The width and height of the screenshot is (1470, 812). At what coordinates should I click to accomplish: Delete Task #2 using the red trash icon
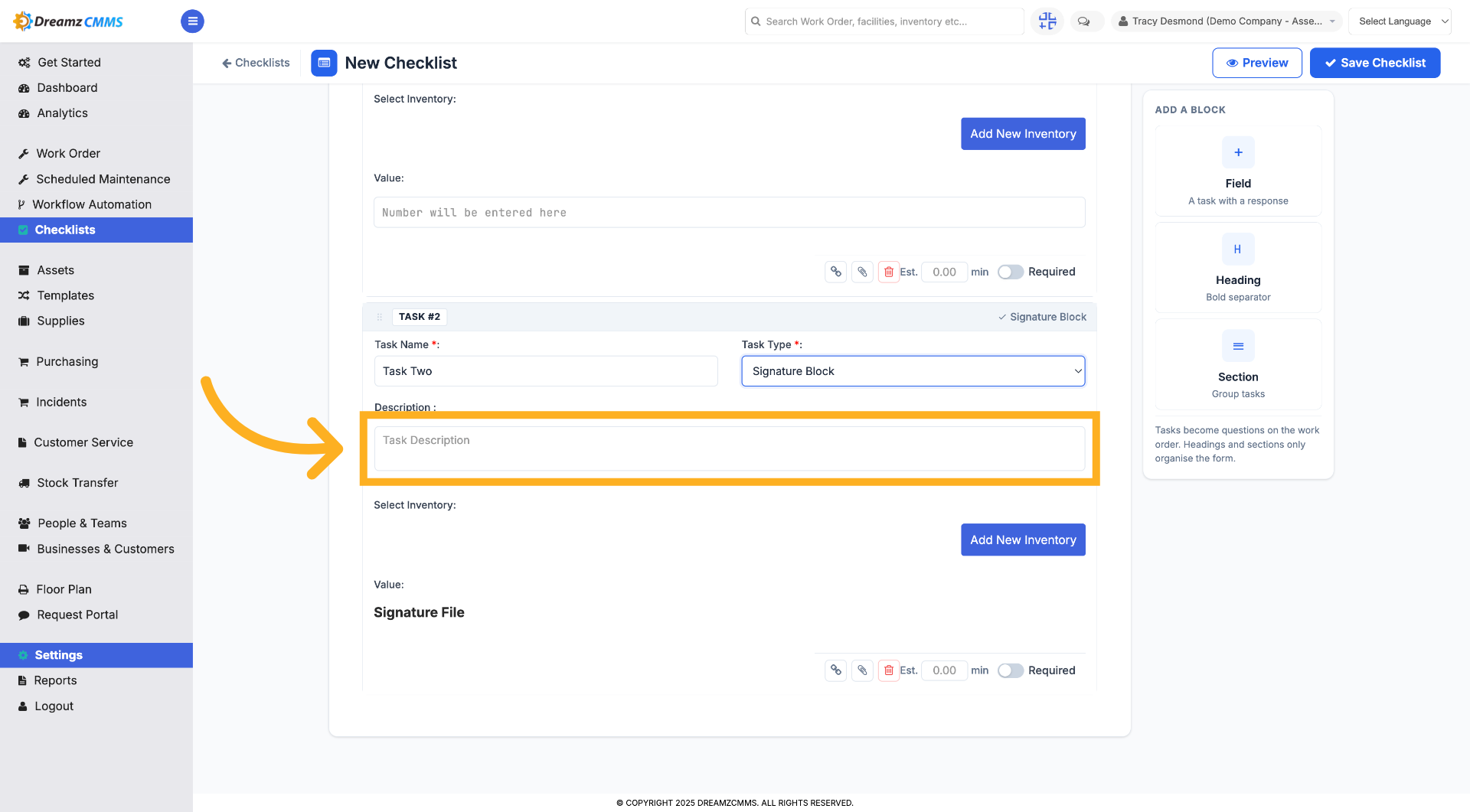pos(889,670)
